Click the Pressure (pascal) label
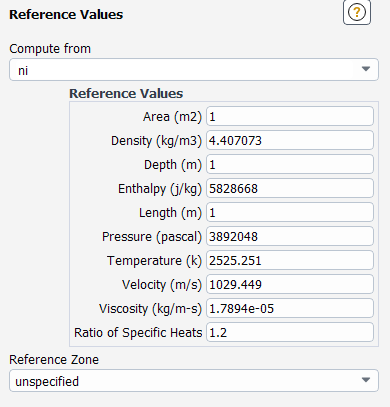390x407 pixels. tap(152, 237)
